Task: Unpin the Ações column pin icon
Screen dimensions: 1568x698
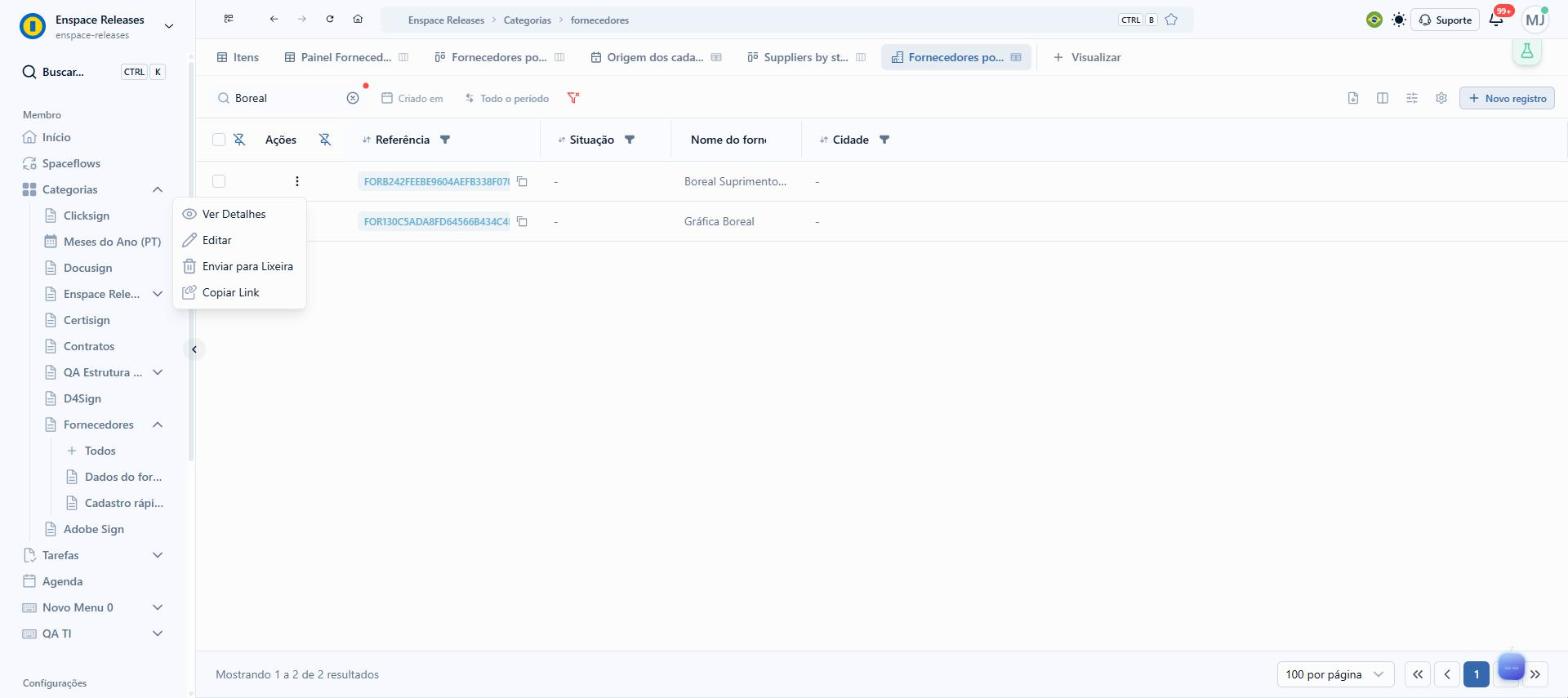Action: coord(325,139)
